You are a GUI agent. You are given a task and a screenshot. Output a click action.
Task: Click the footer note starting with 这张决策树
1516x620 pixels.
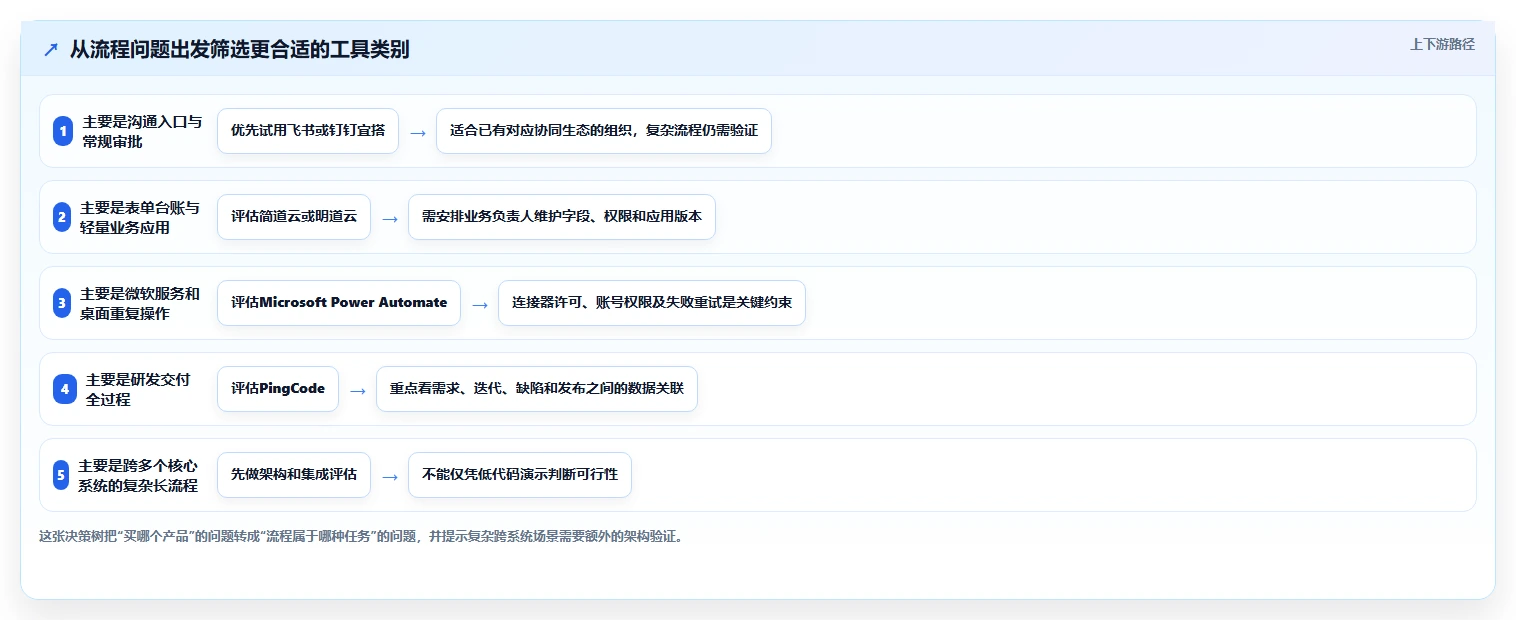pyautogui.click(x=363, y=536)
